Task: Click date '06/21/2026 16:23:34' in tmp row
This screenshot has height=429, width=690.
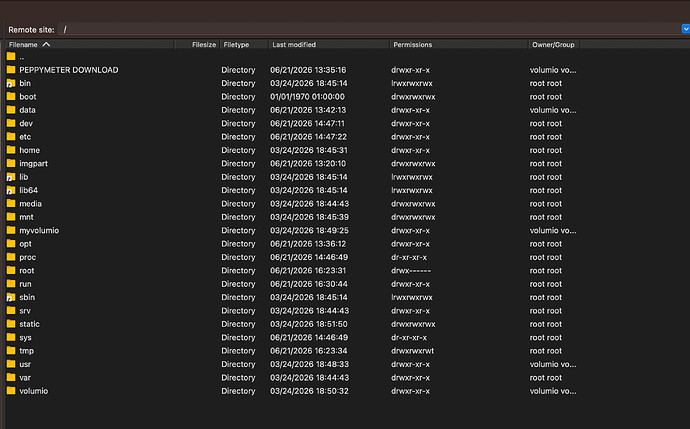Action: click(308, 351)
